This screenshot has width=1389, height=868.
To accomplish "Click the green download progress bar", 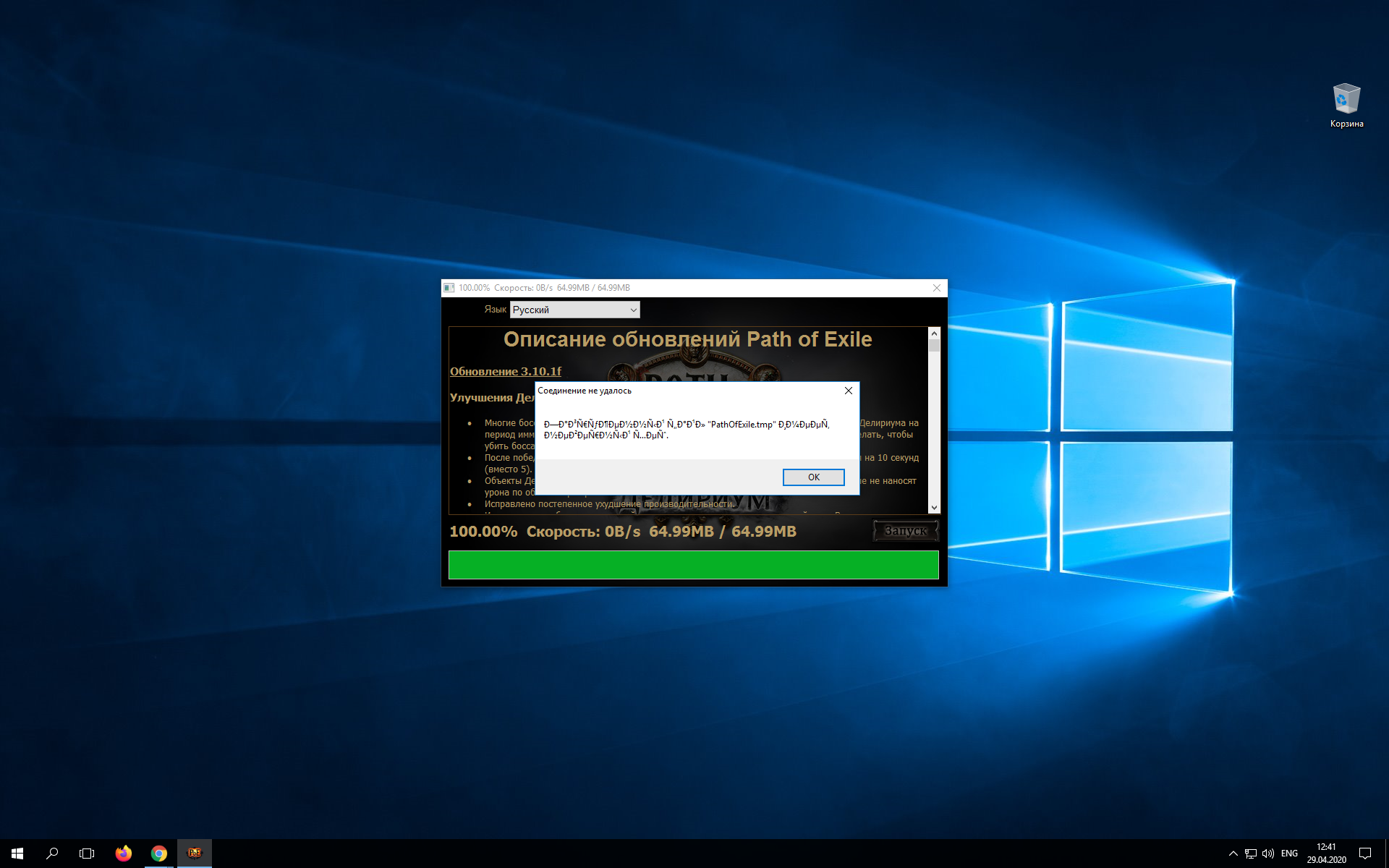I will click(694, 565).
